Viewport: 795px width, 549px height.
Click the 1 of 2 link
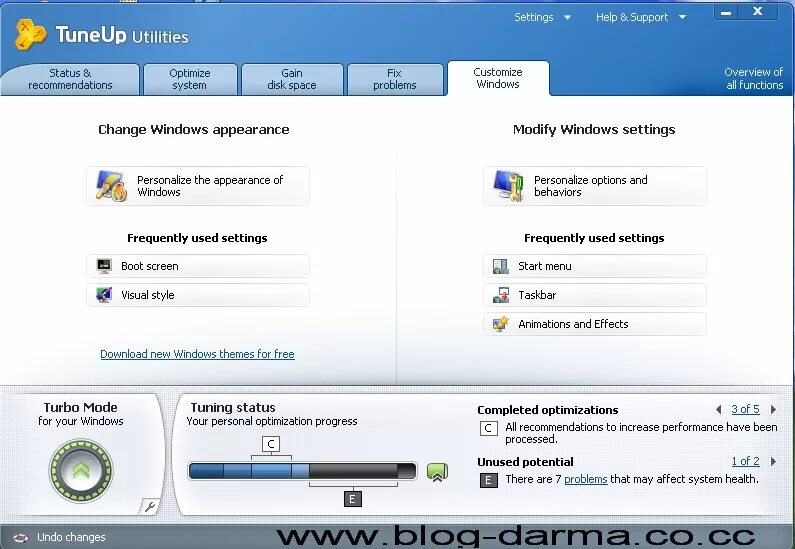[745, 461]
